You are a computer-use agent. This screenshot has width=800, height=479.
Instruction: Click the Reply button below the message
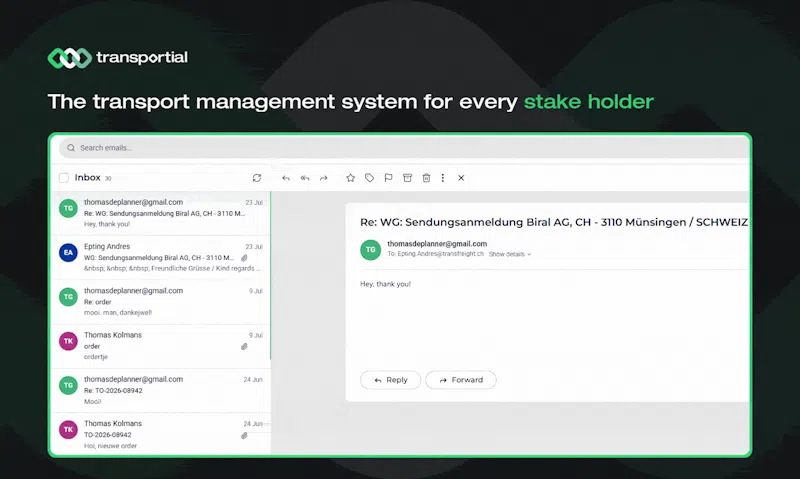(390, 380)
